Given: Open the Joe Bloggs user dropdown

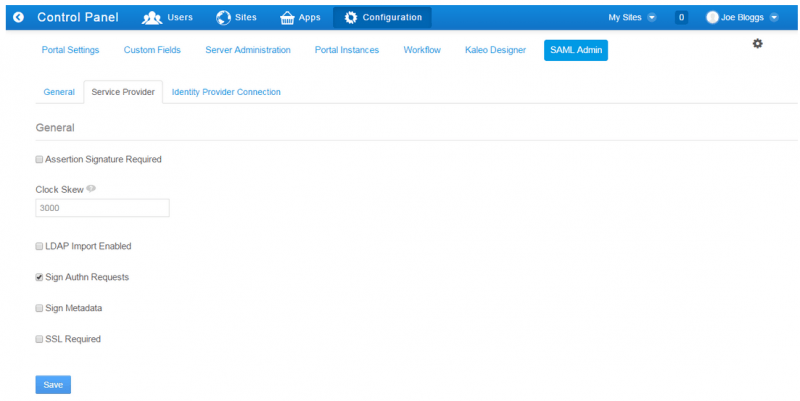Looking at the screenshot, I should (x=742, y=17).
